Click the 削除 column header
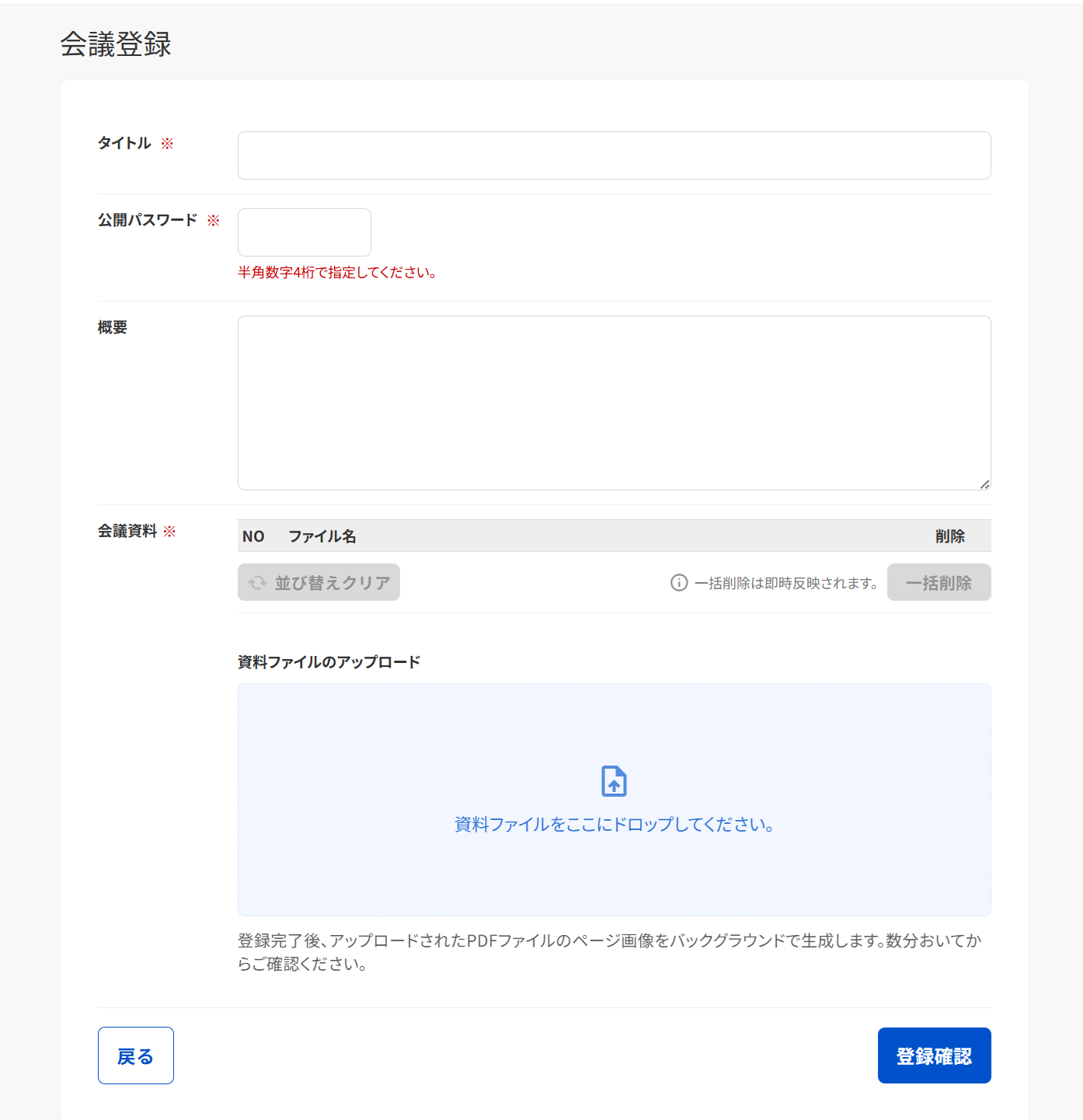Viewport: 1083px width, 1120px height. (x=950, y=536)
